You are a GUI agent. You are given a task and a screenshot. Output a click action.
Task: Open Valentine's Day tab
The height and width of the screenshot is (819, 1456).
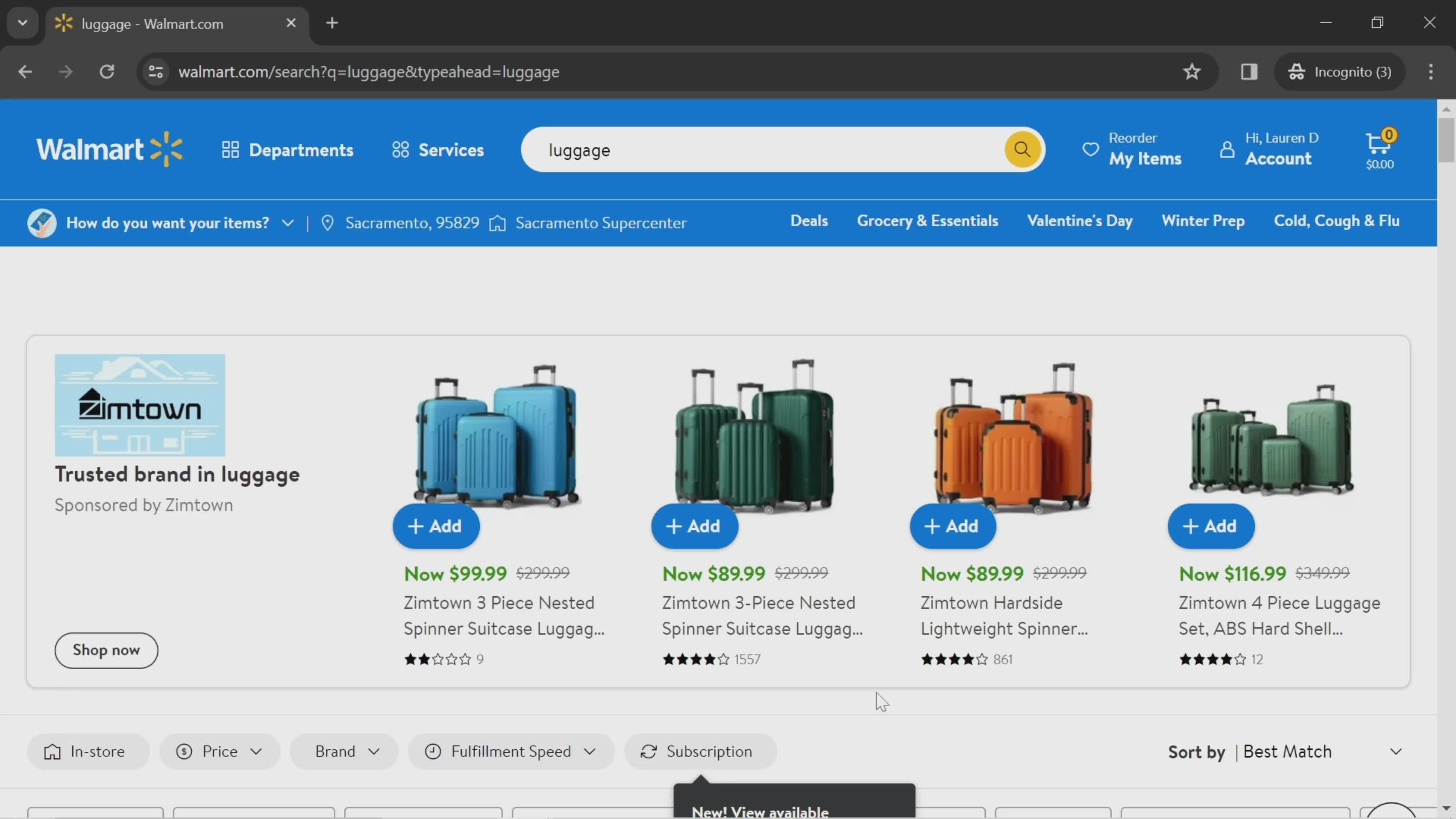[1079, 220]
